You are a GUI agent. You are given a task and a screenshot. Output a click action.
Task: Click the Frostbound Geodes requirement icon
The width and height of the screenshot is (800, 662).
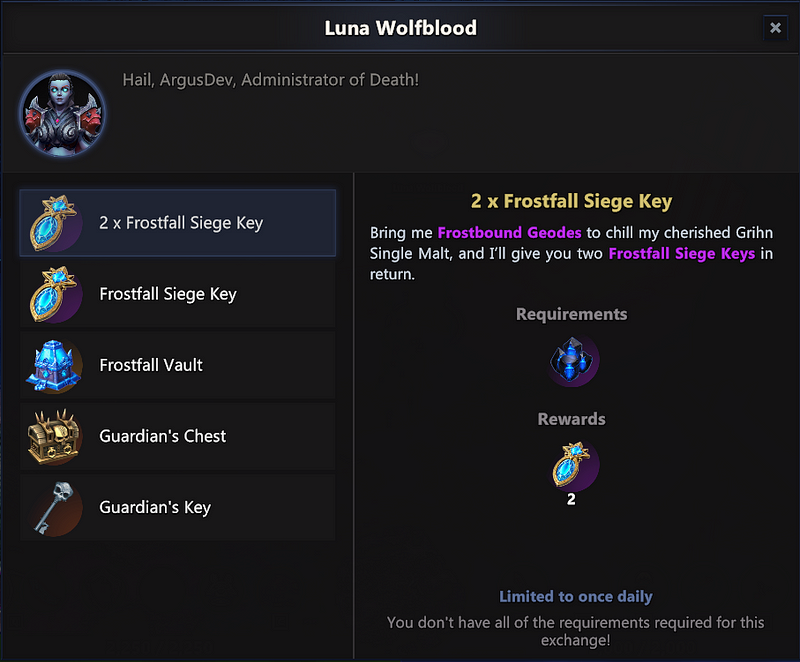tap(572, 361)
